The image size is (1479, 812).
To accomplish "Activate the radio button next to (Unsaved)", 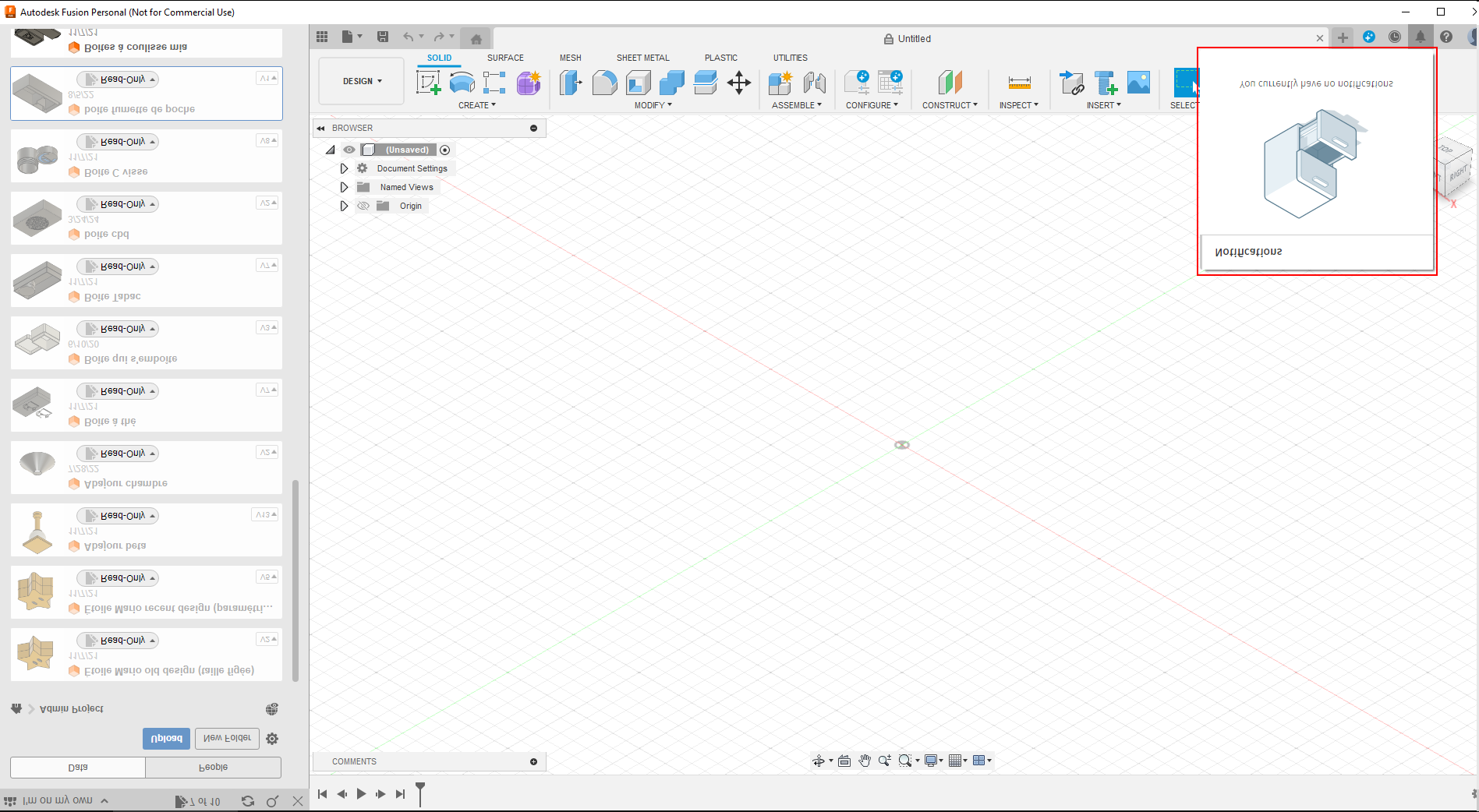I will coord(444,150).
